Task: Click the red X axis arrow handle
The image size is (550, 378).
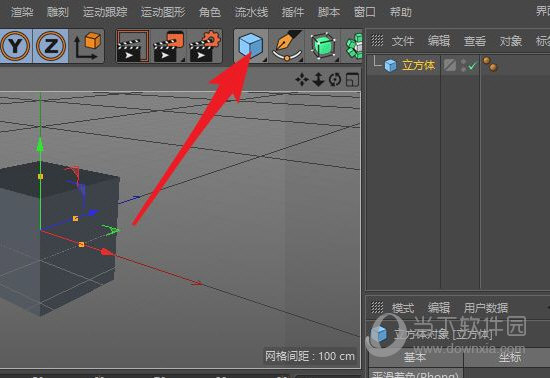Action: (107, 252)
